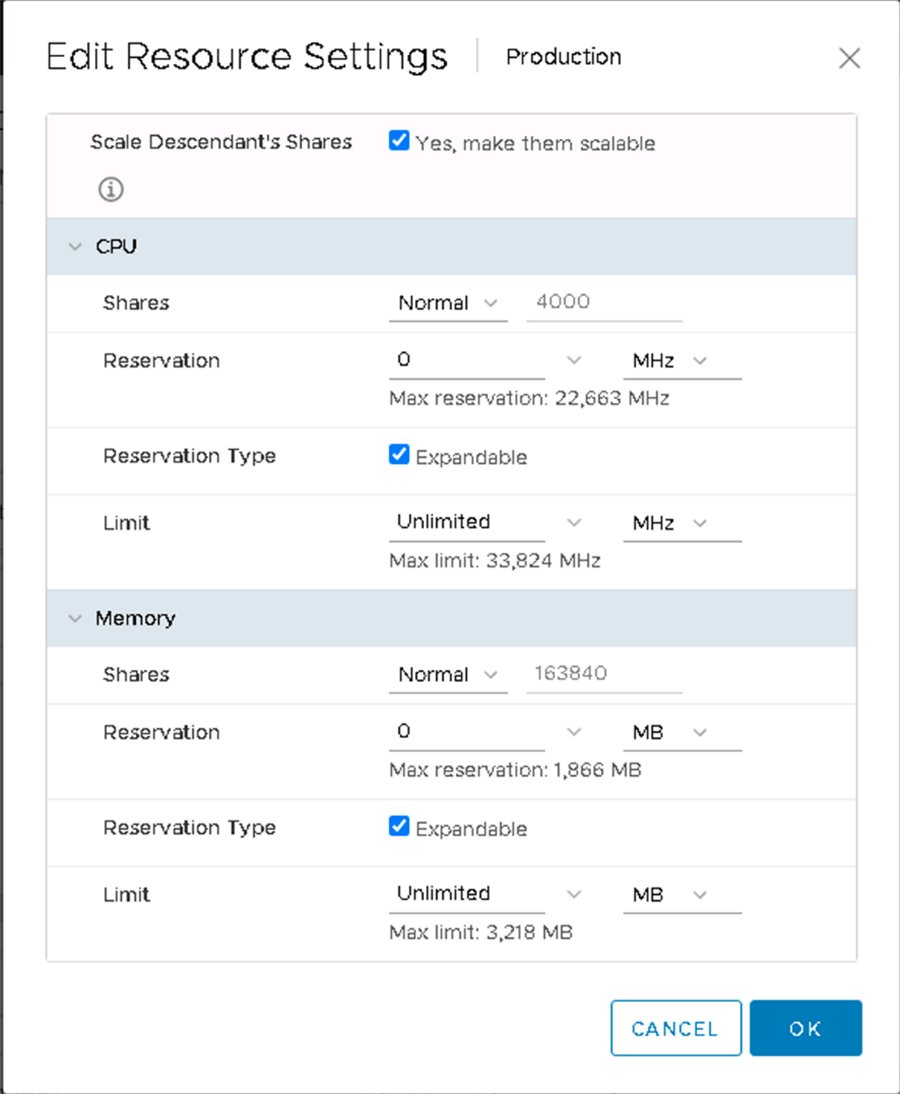Uncheck Yes, make them scalable
The image size is (900, 1094).
[398, 142]
